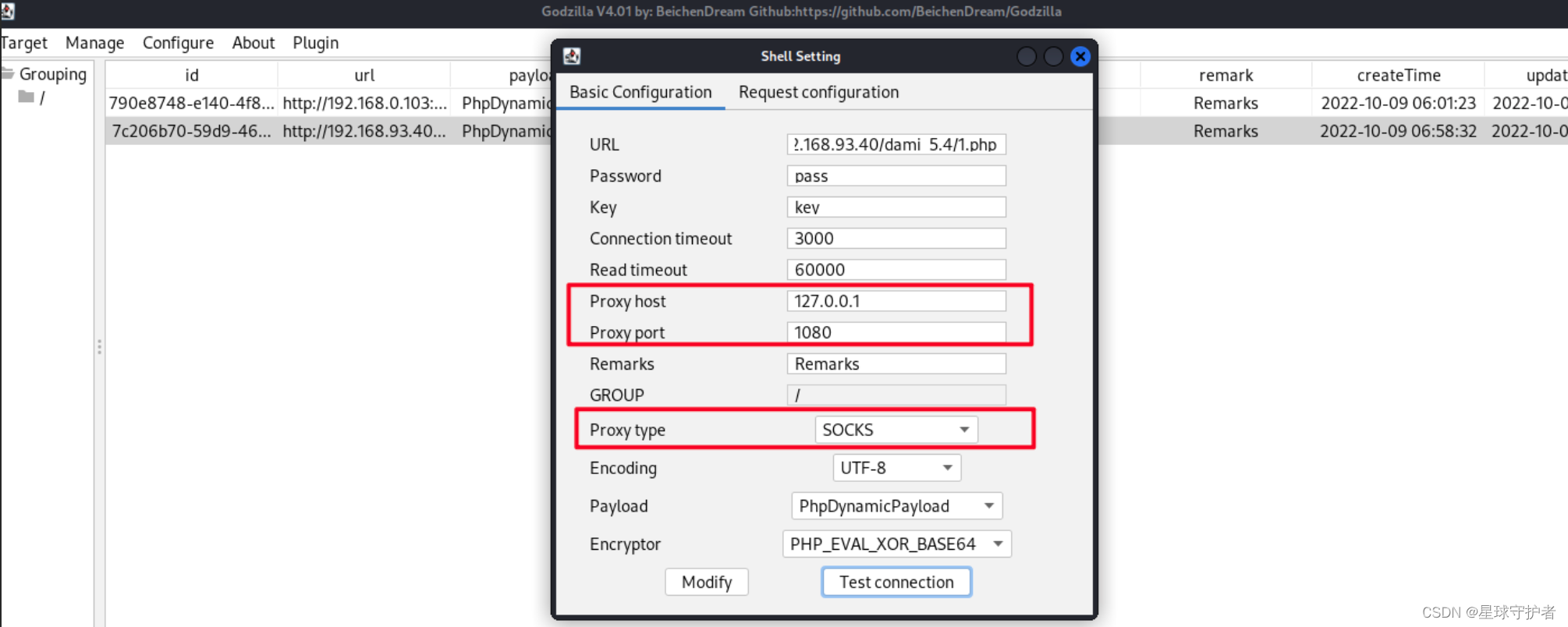Switch to Basic Configuration tab

(x=640, y=92)
